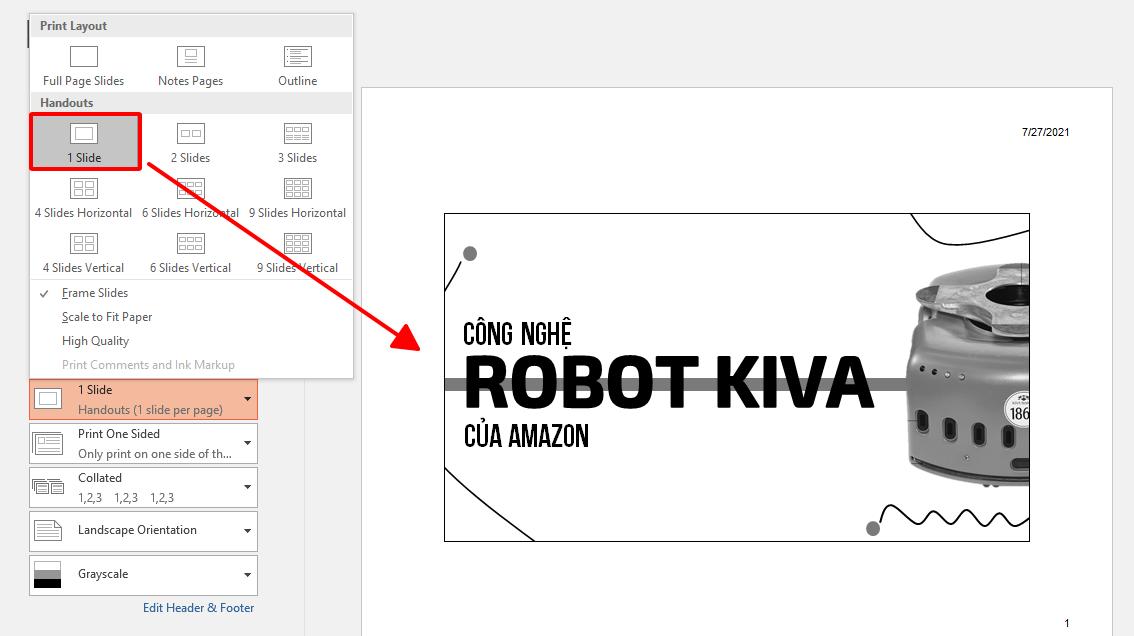Select 6 Slides Horizontal handout option
1134x636 pixels.
tap(189, 197)
